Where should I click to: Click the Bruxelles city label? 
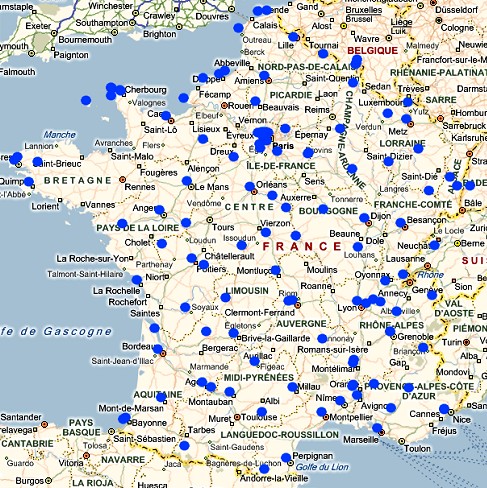(363, 10)
